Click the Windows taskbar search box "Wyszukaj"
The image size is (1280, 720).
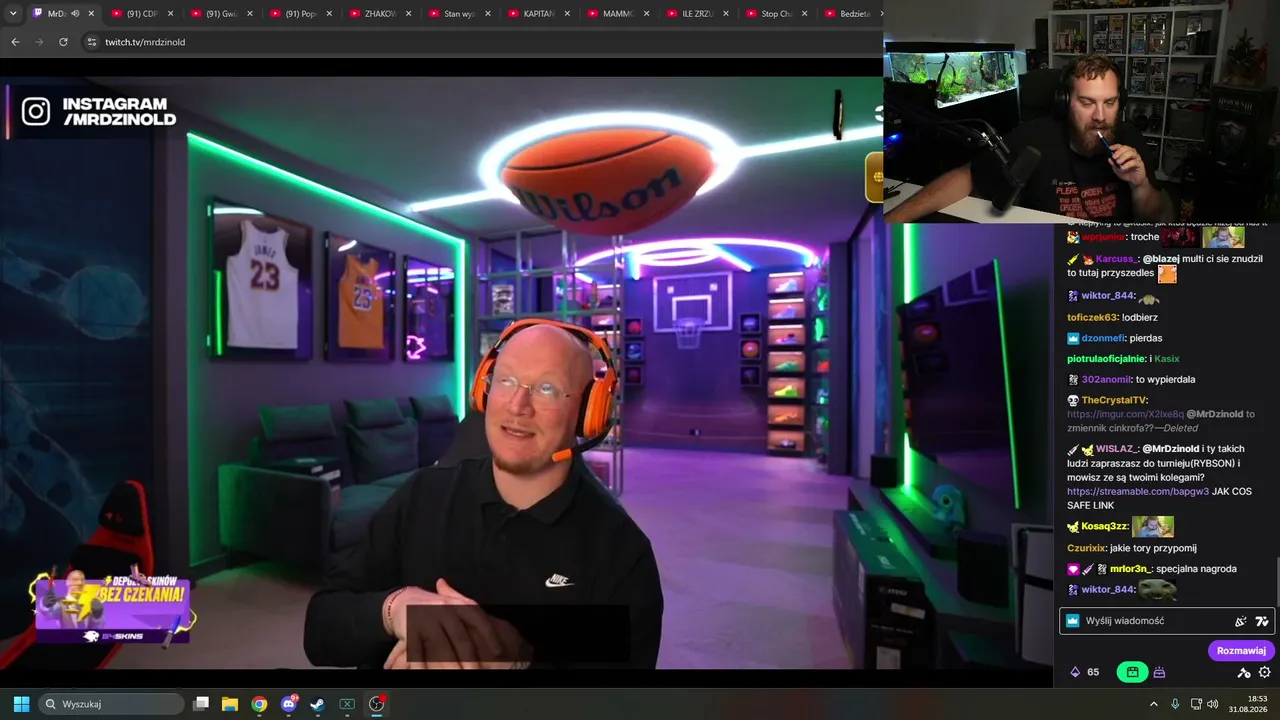point(111,704)
